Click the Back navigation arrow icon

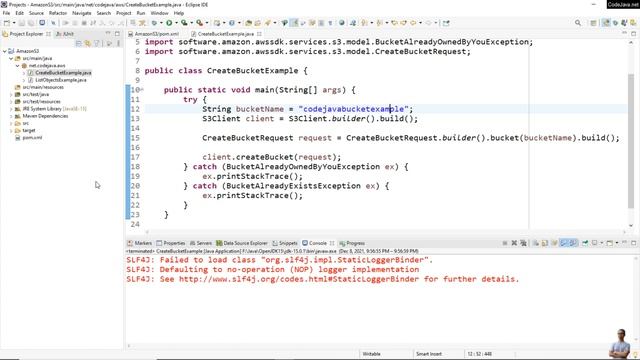tap(413, 23)
